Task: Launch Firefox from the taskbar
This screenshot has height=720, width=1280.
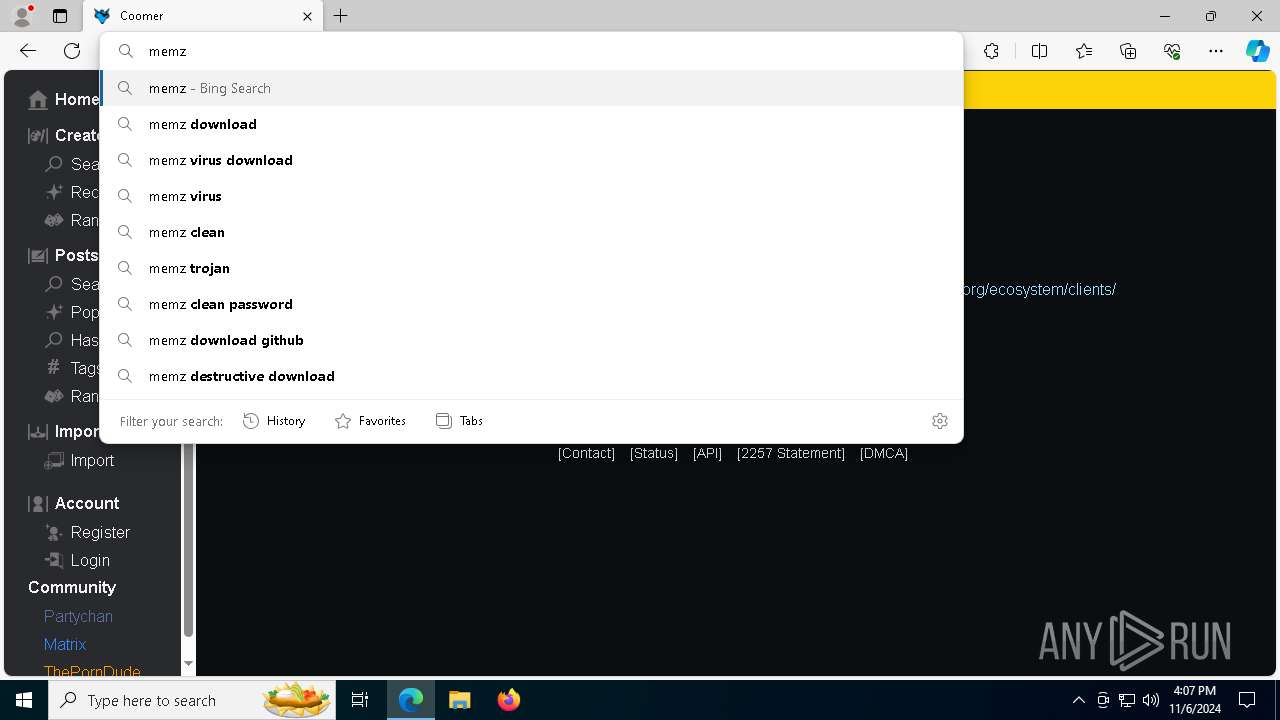Action: click(x=509, y=700)
